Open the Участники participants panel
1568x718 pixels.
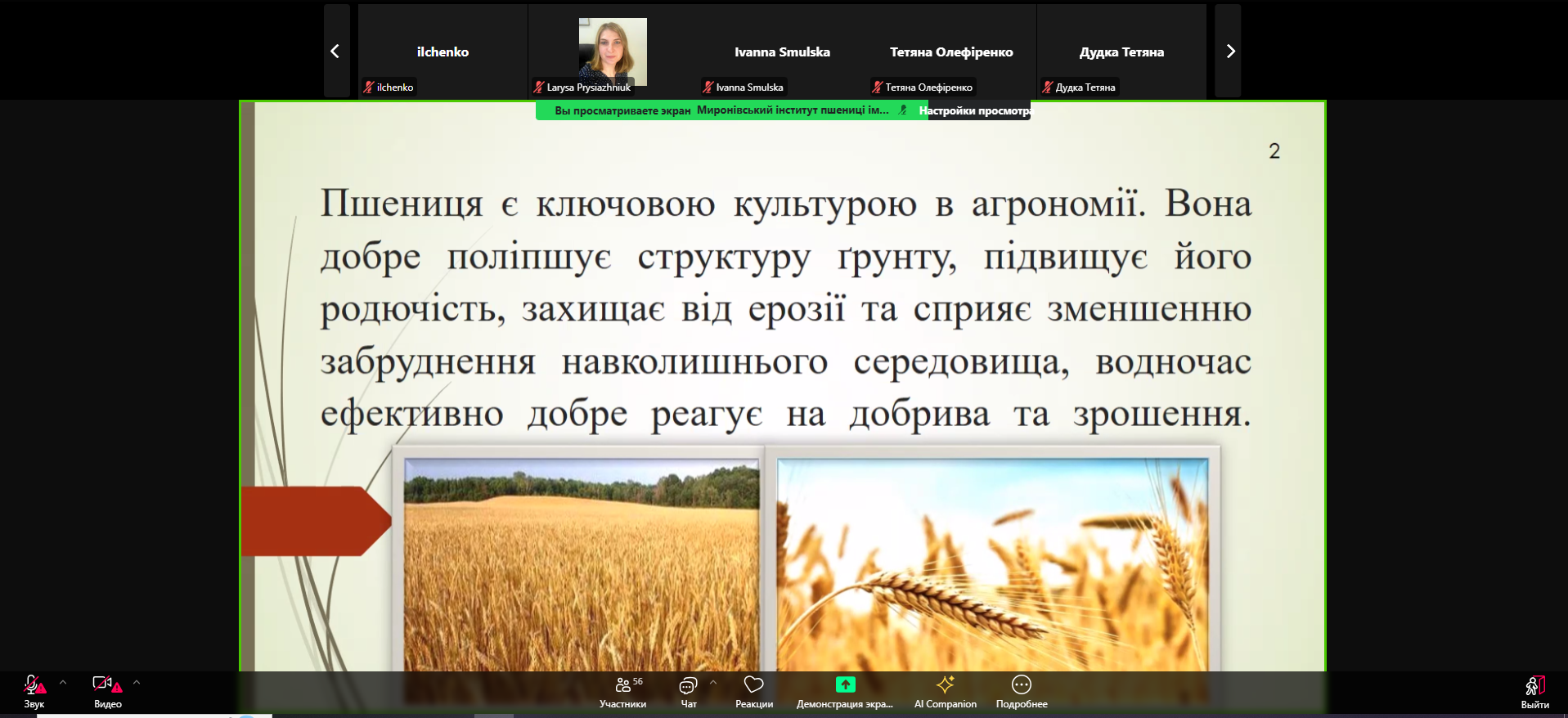click(x=622, y=691)
